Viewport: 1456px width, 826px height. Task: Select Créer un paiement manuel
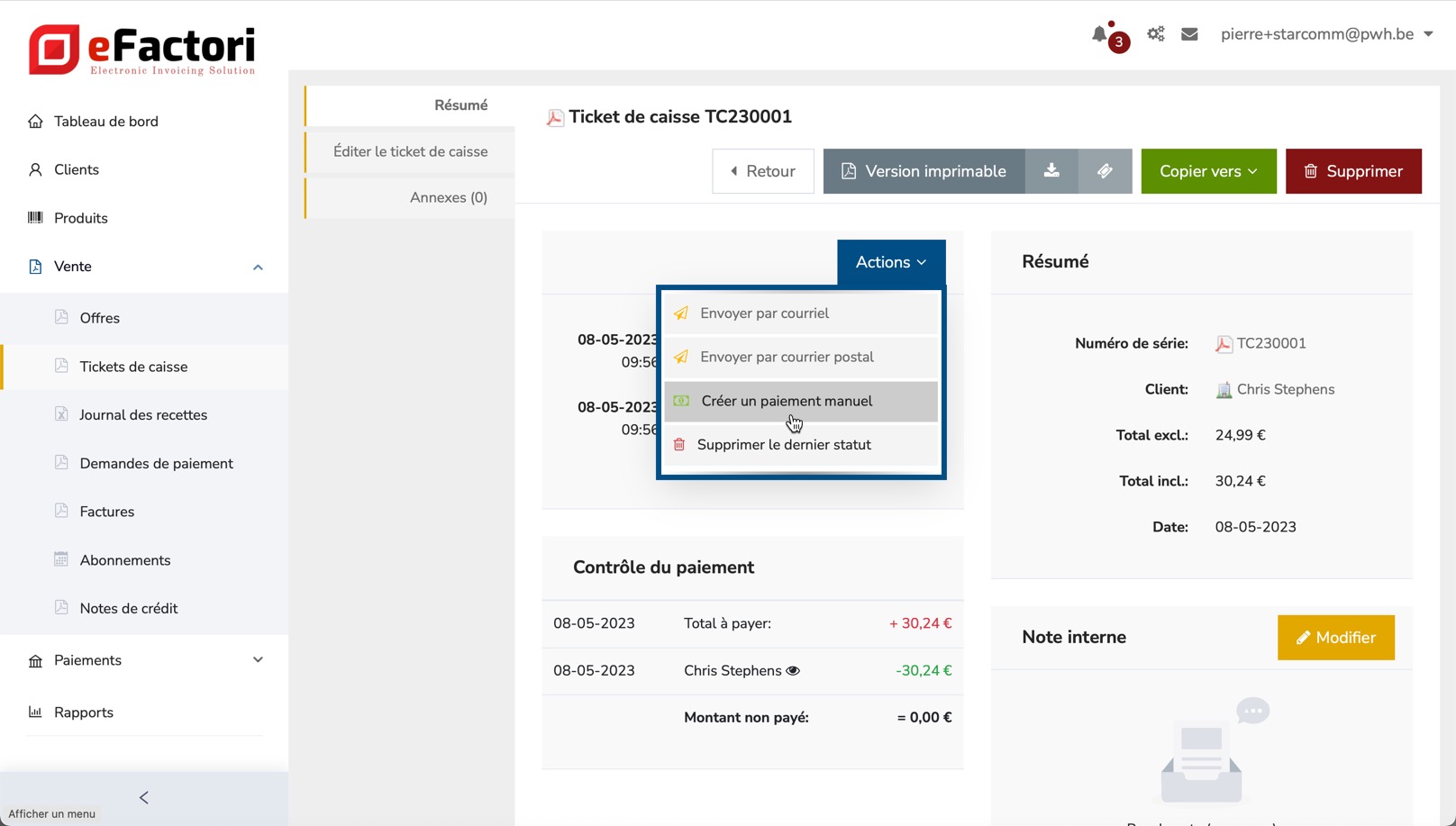click(786, 401)
